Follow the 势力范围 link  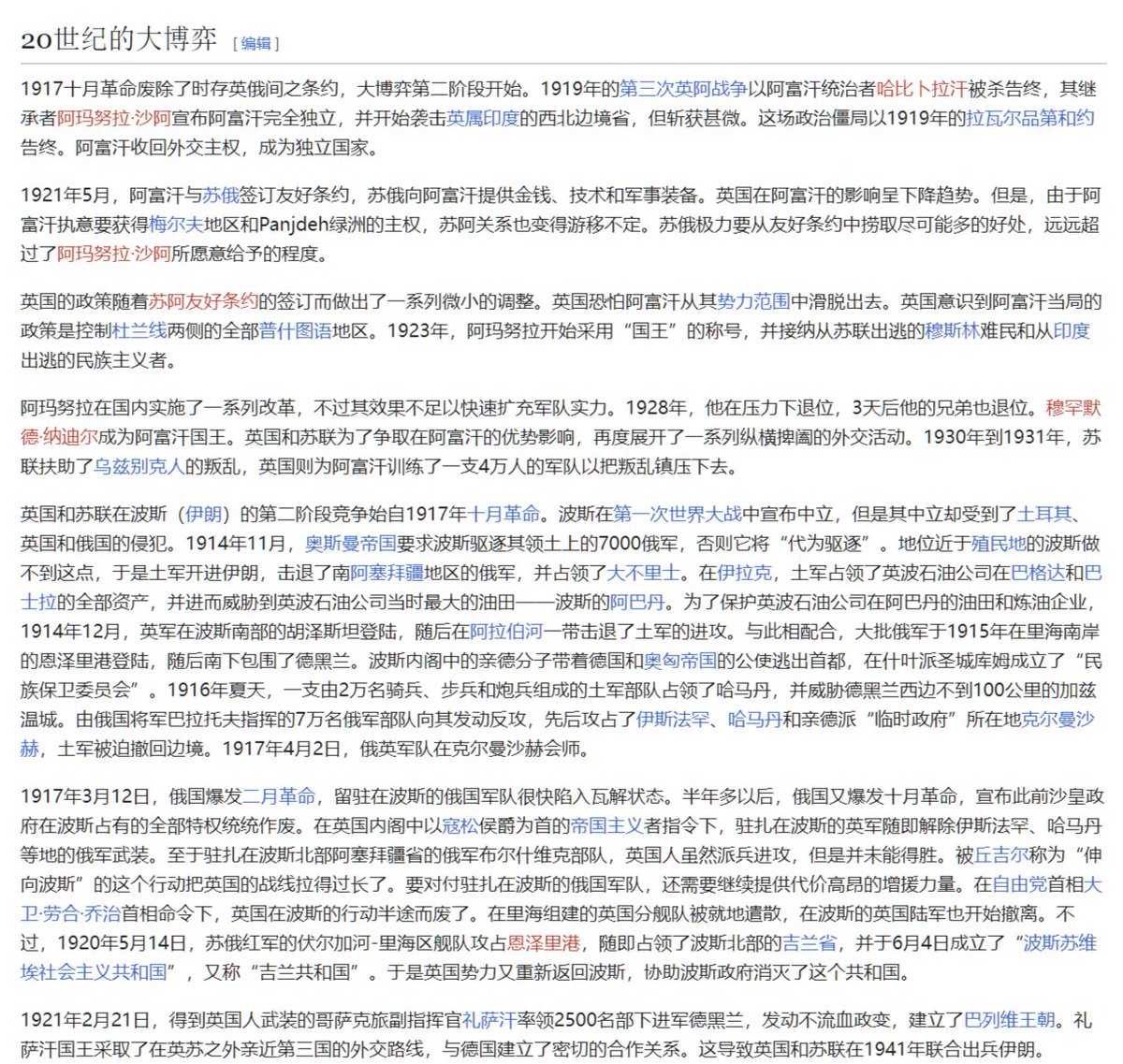pos(753,301)
